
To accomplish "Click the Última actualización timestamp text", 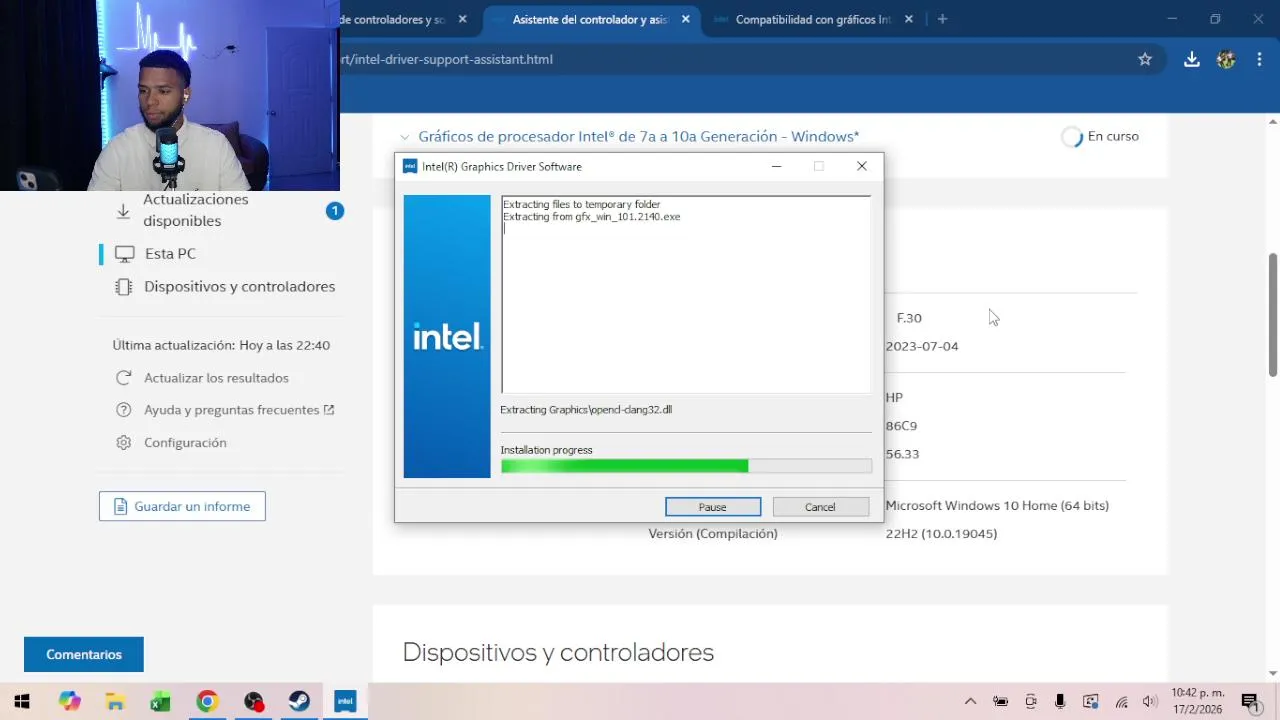I will pos(221,345).
